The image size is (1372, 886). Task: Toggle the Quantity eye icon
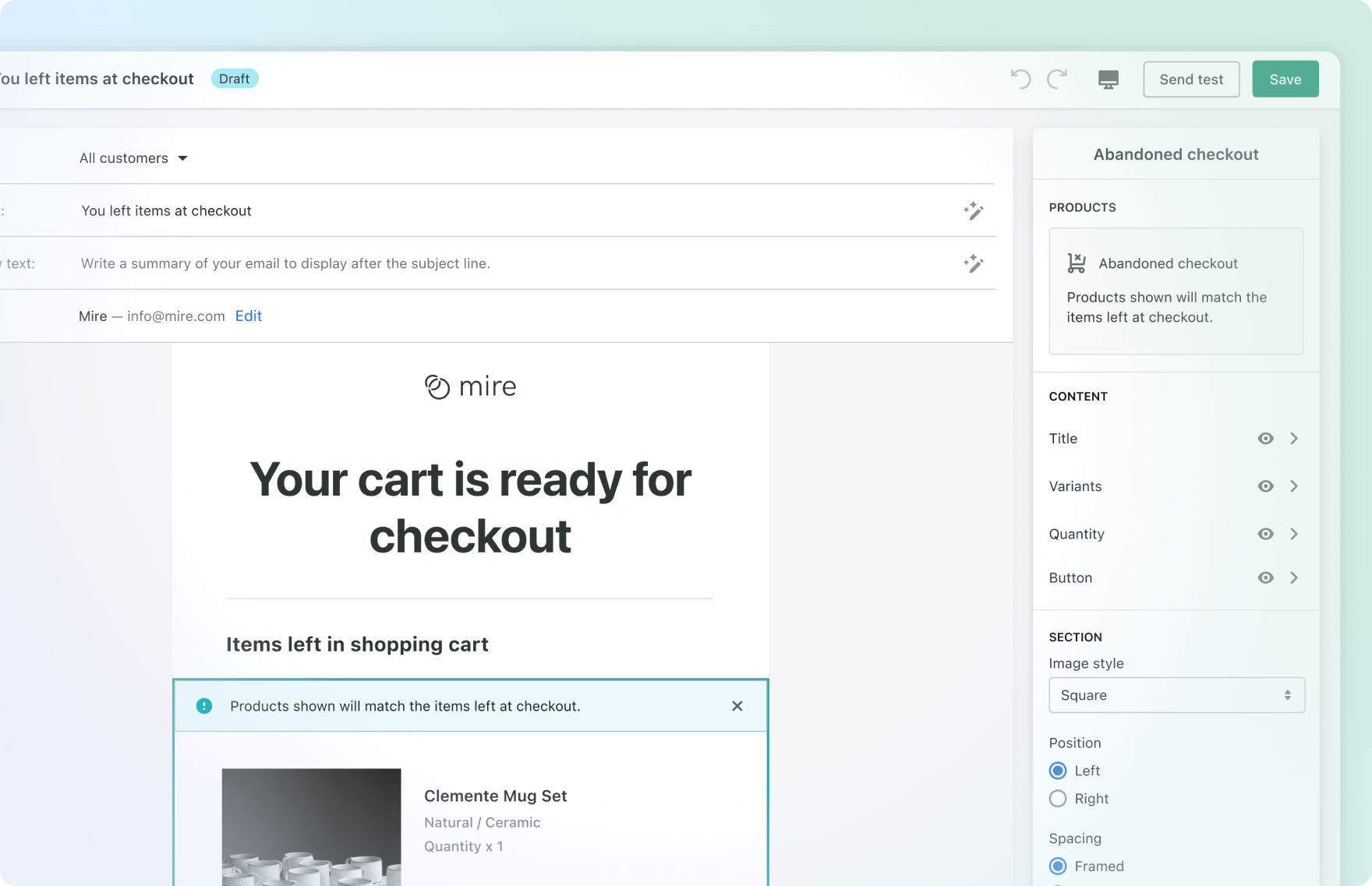pos(1265,534)
